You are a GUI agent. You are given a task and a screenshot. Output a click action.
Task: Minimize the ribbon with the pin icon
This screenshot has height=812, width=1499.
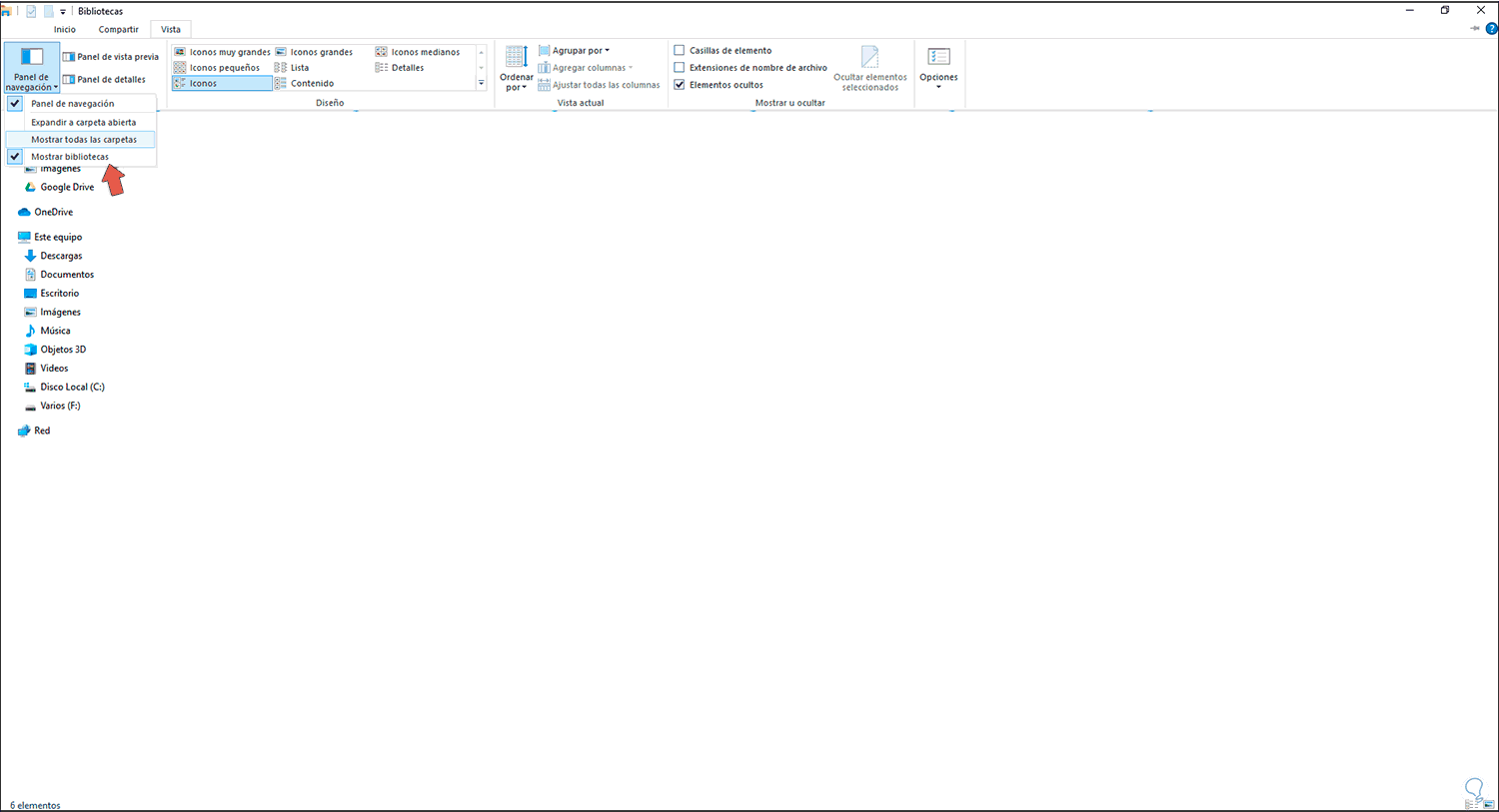point(1475,29)
